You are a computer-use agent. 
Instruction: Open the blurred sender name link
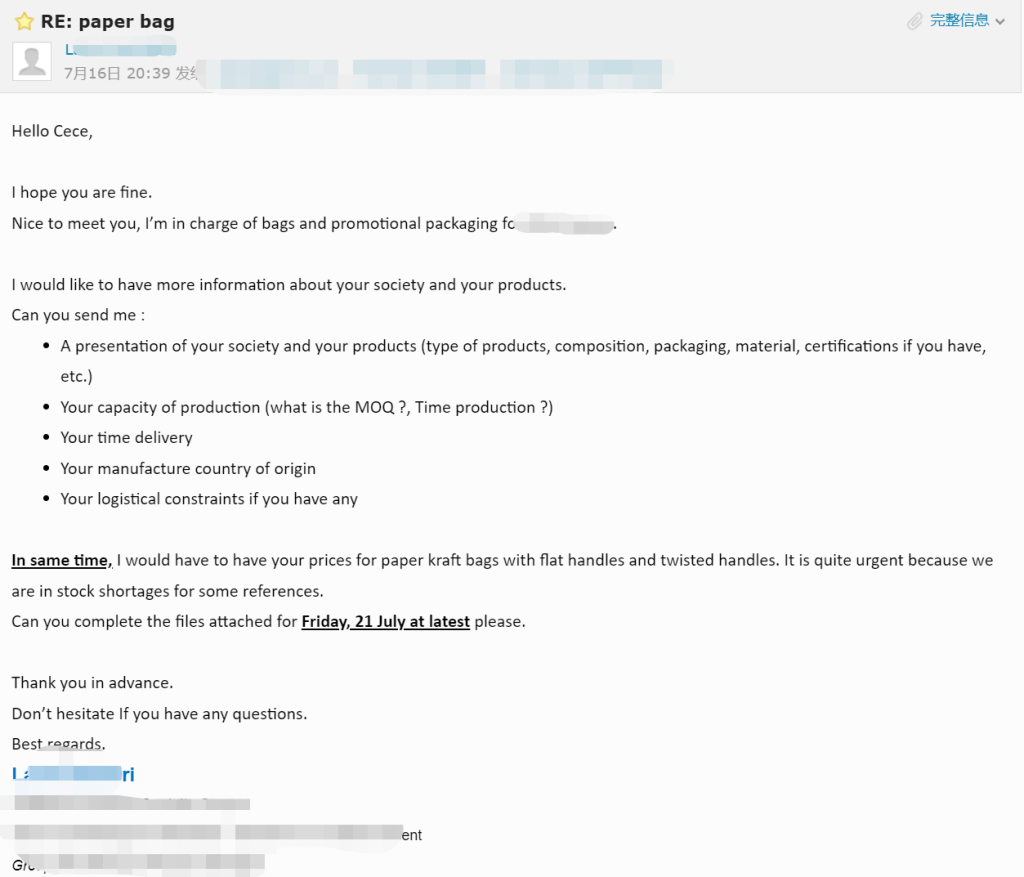120,49
